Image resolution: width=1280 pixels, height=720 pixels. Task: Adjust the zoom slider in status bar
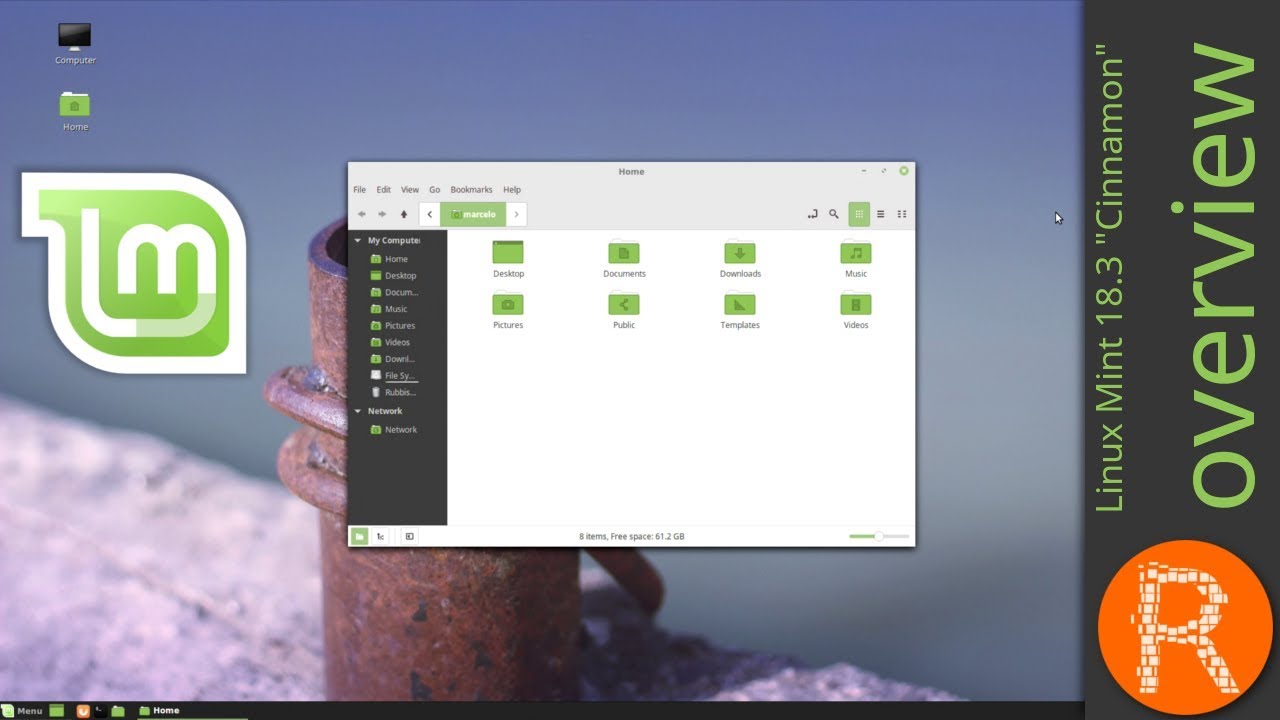(879, 537)
